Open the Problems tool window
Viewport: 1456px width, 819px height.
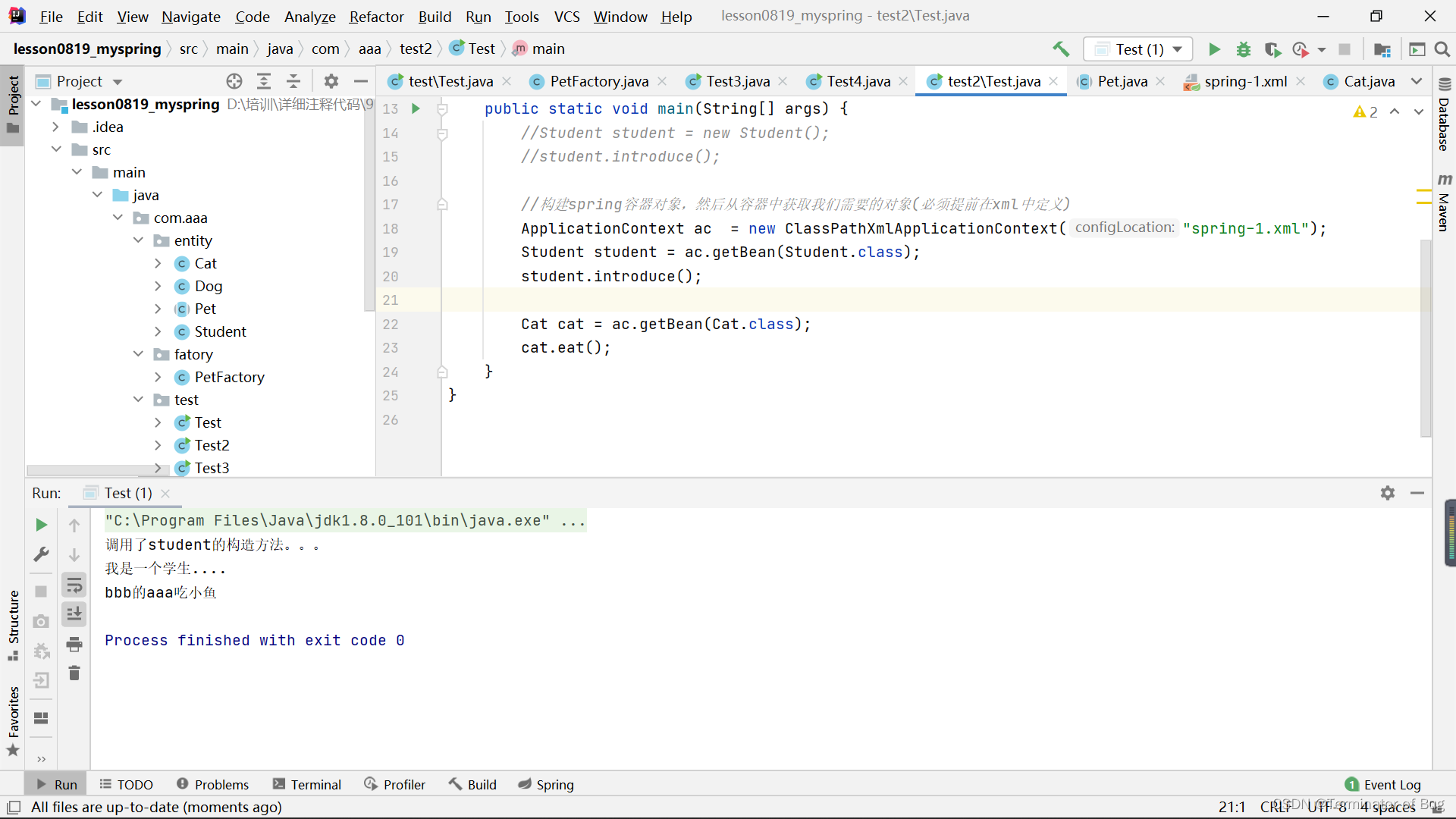212,784
